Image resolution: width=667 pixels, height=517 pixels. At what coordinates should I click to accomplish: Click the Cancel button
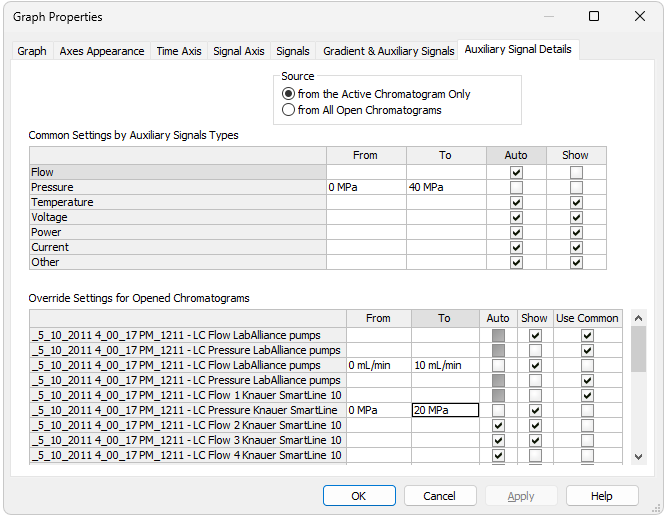pos(440,496)
